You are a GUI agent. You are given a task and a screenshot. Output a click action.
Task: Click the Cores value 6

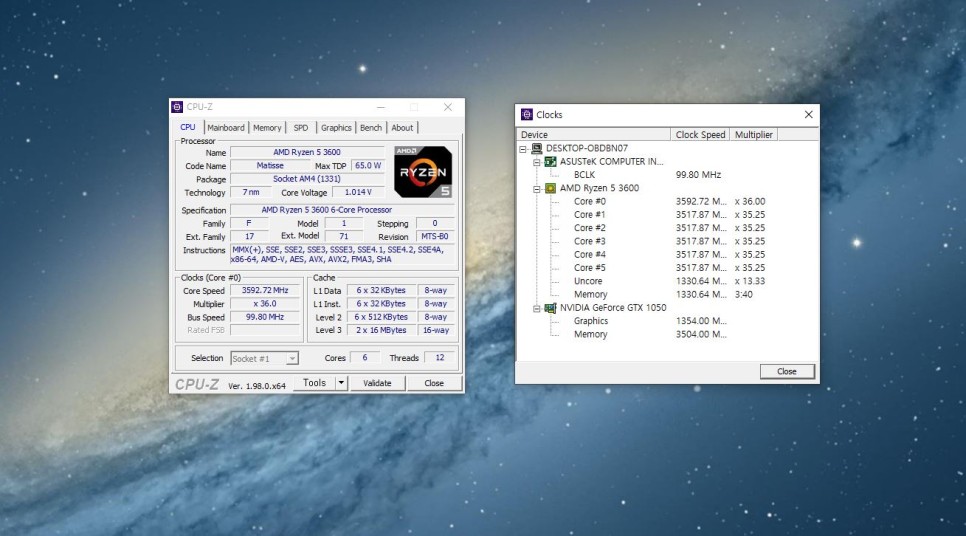pyautogui.click(x=364, y=357)
